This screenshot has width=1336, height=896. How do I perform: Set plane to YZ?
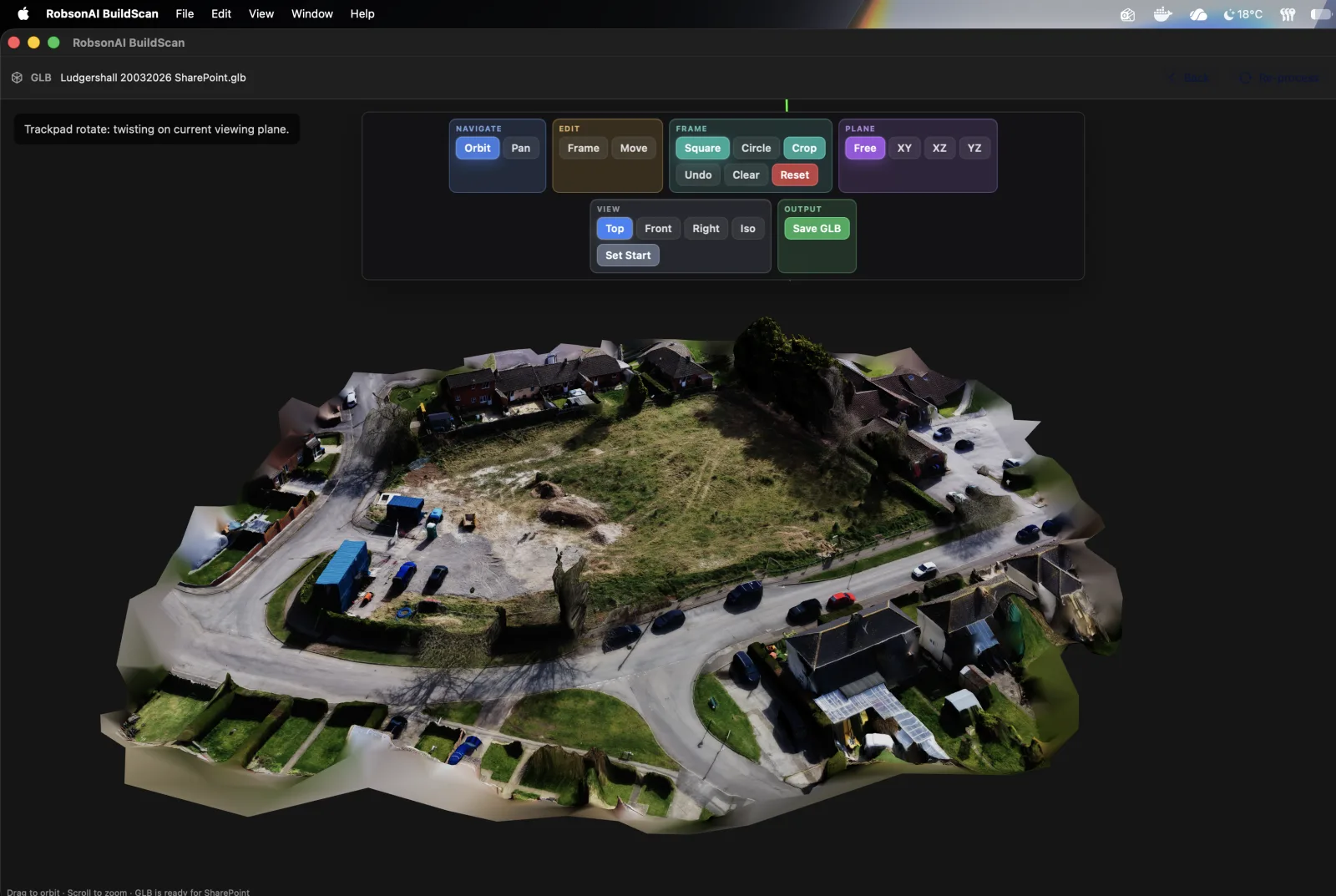[x=974, y=148]
